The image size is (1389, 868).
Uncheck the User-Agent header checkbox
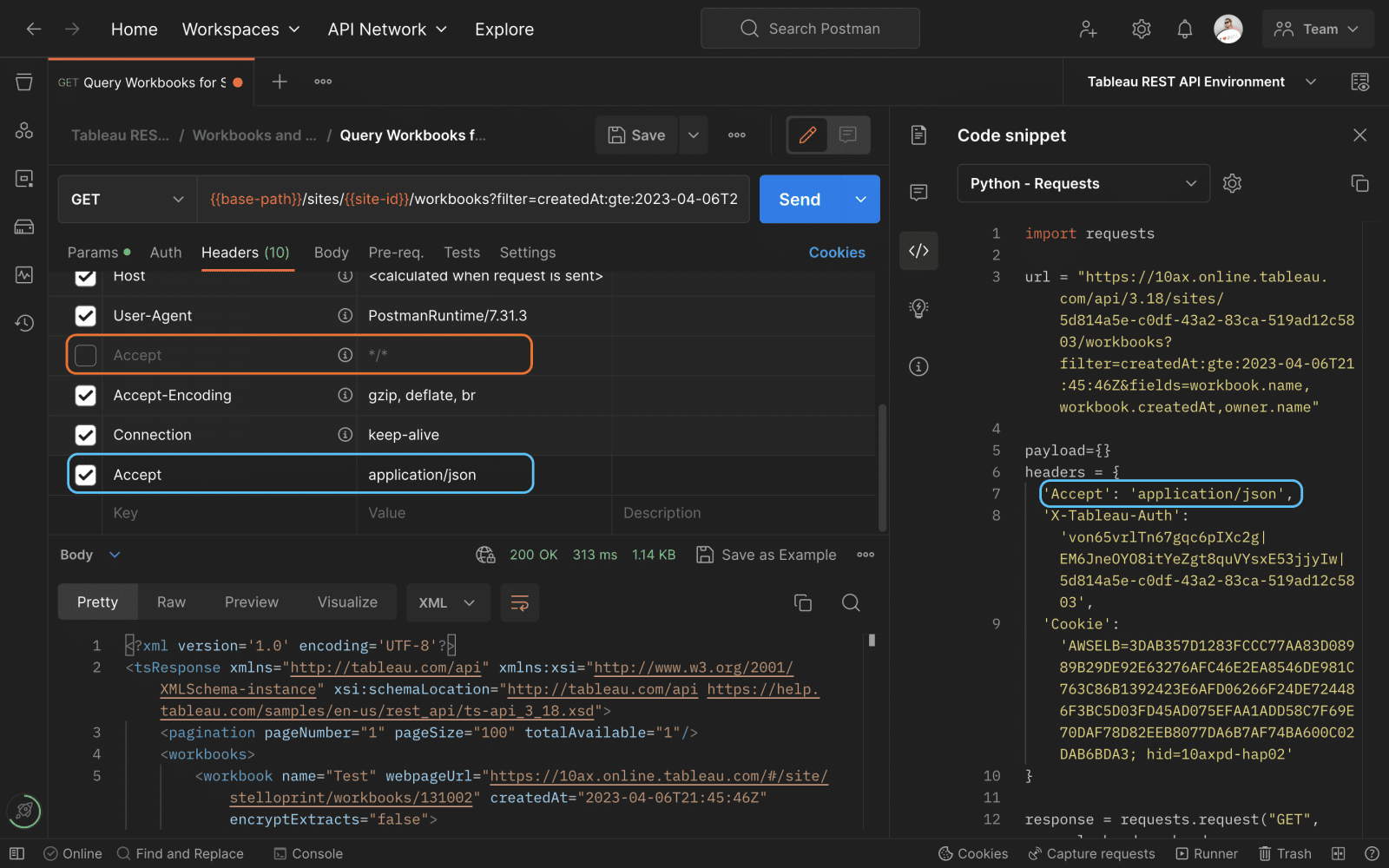[x=85, y=316]
